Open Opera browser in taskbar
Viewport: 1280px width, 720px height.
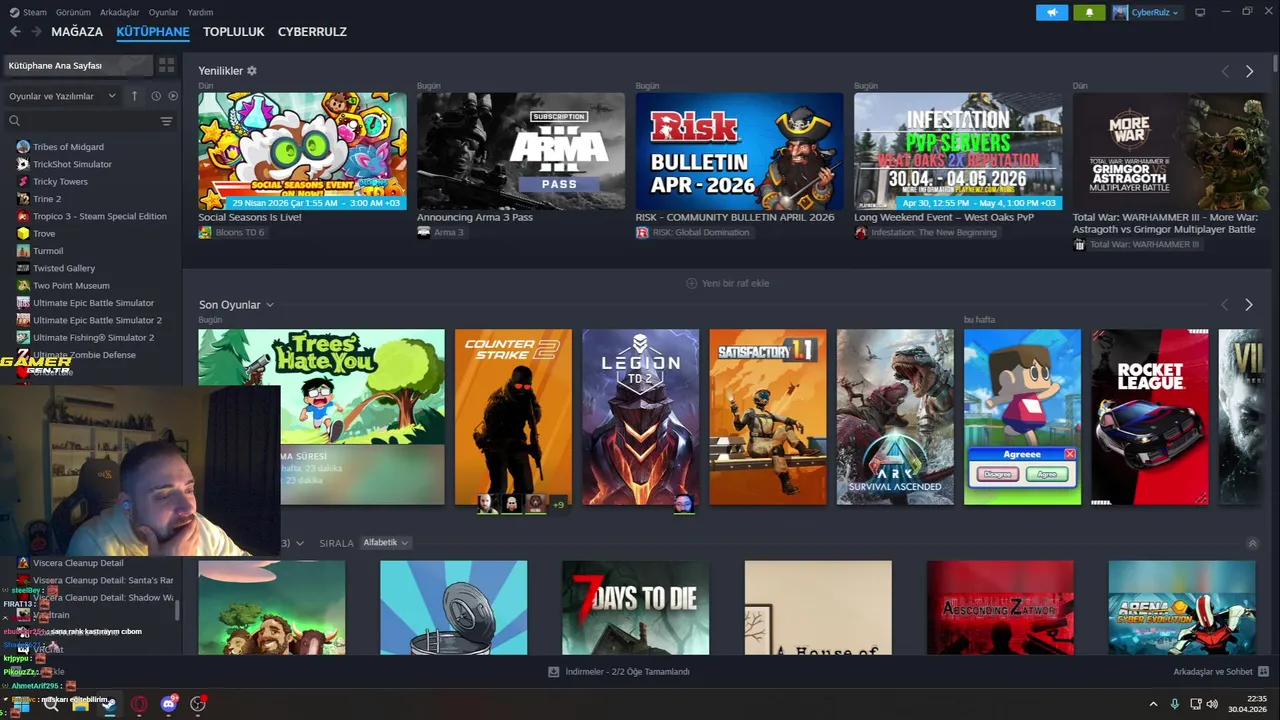[139, 704]
